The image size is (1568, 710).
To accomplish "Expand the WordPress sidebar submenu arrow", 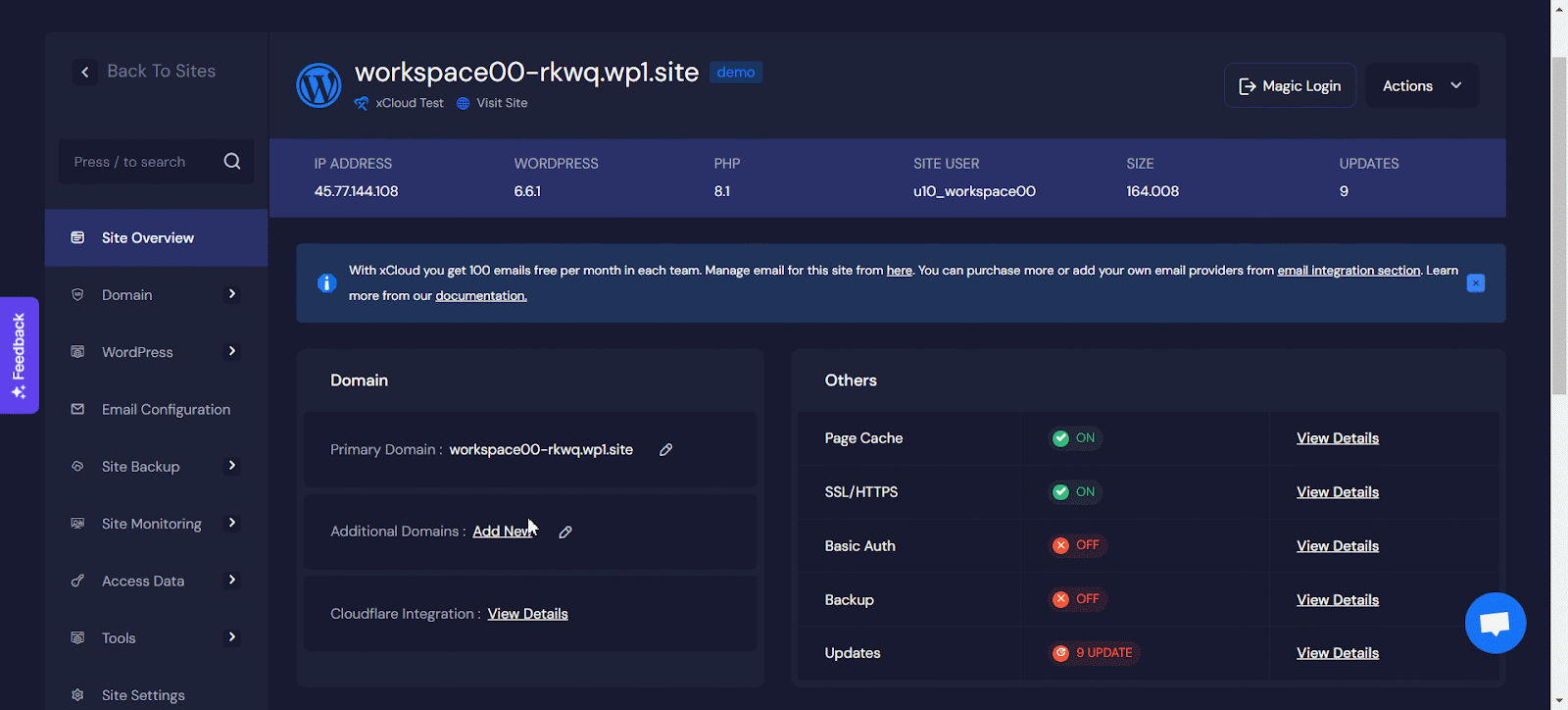I will point(232,351).
